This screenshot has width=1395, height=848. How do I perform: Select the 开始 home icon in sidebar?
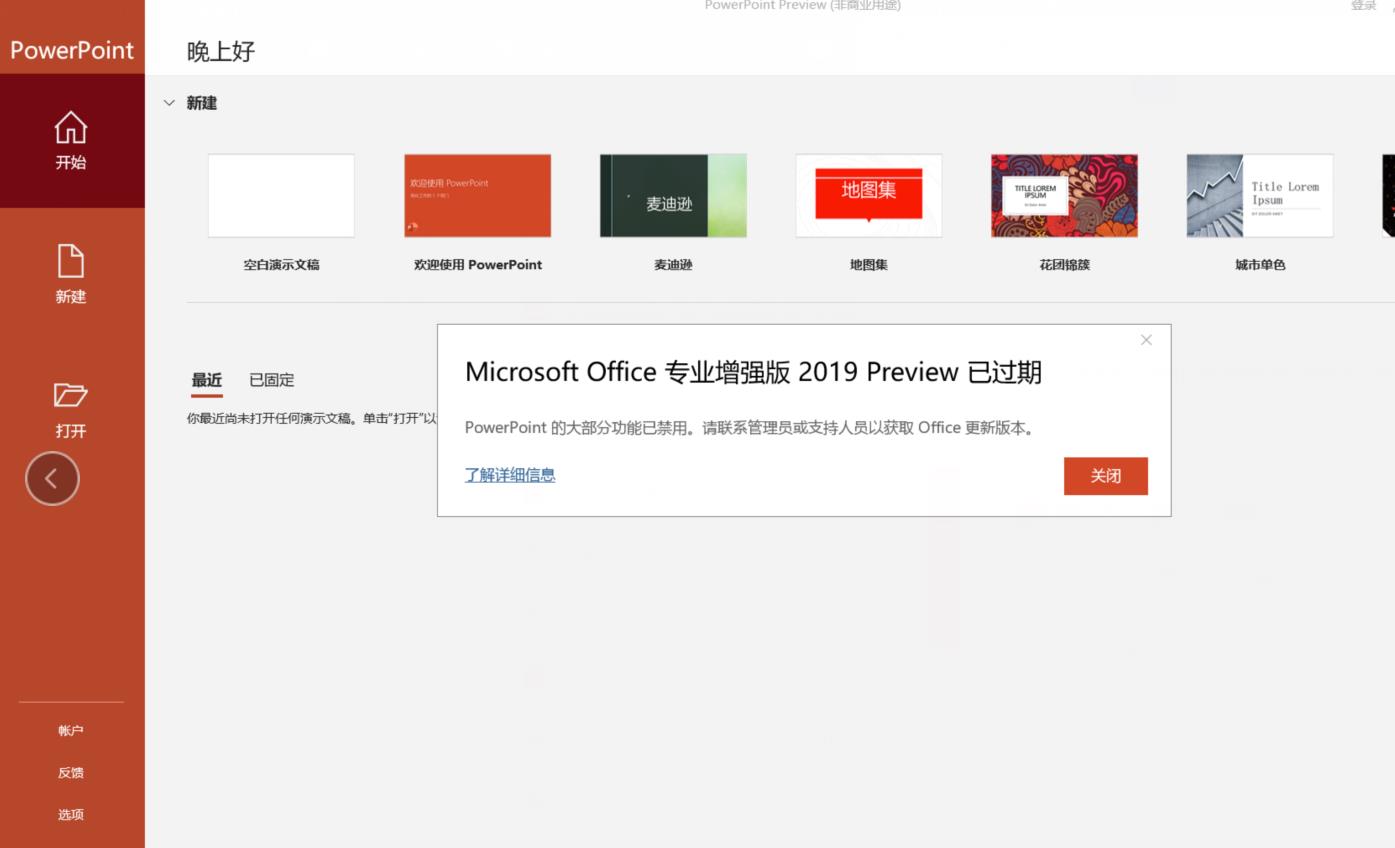[70, 140]
